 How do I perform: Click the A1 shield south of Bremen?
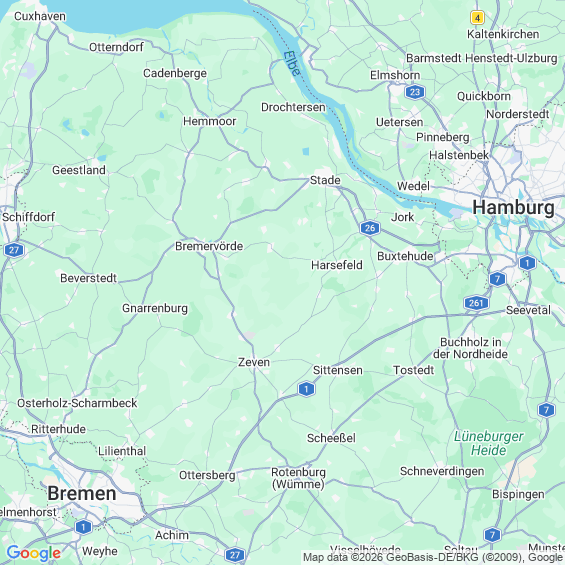pos(83,527)
